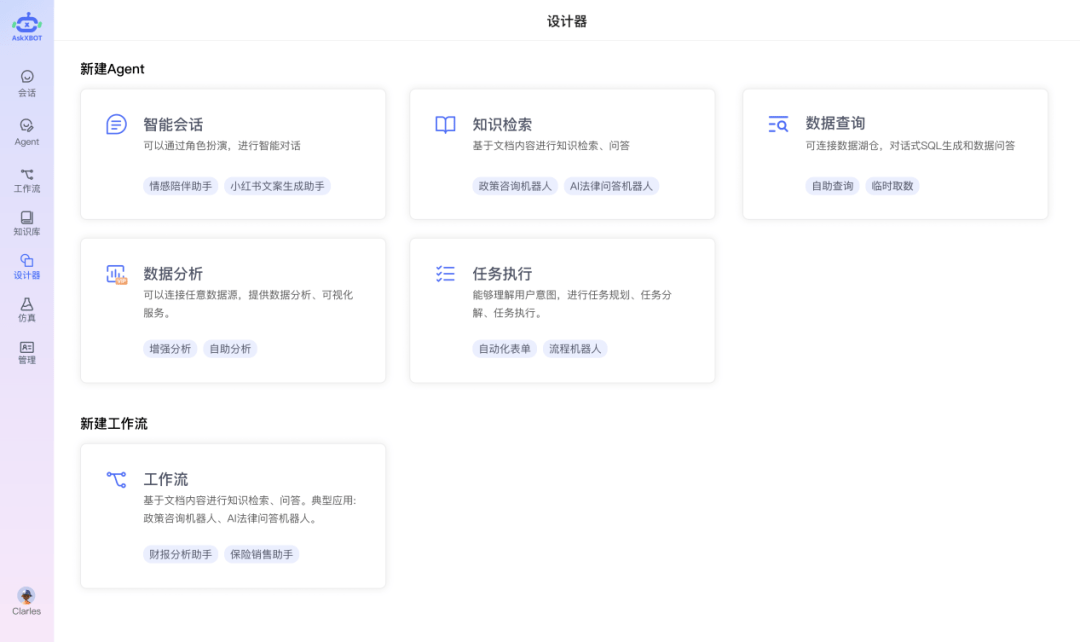Click the book icon on 知识检索 card
The height and width of the screenshot is (642, 1080).
click(x=445, y=124)
